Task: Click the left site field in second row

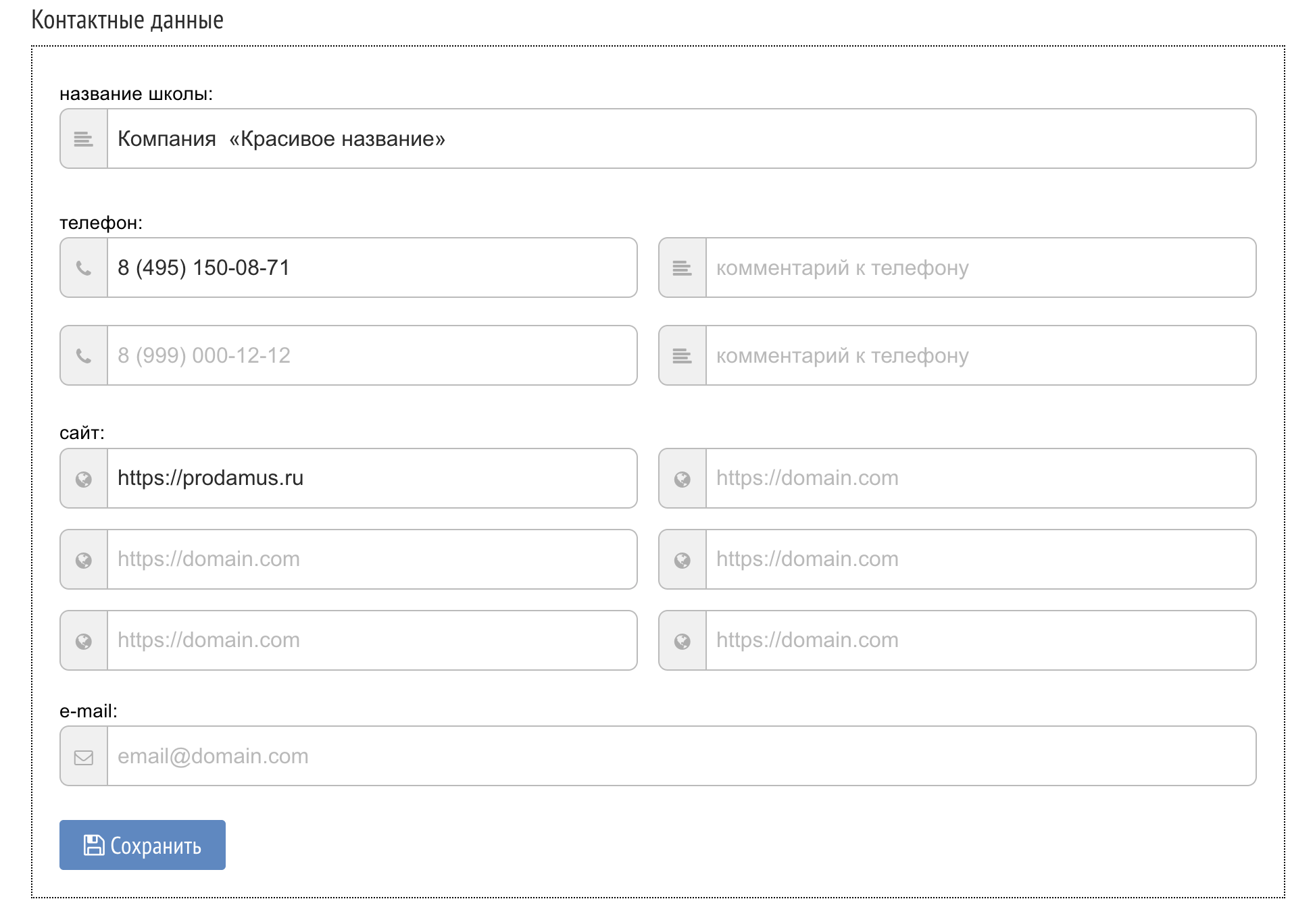Action: (x=372, y=560)
